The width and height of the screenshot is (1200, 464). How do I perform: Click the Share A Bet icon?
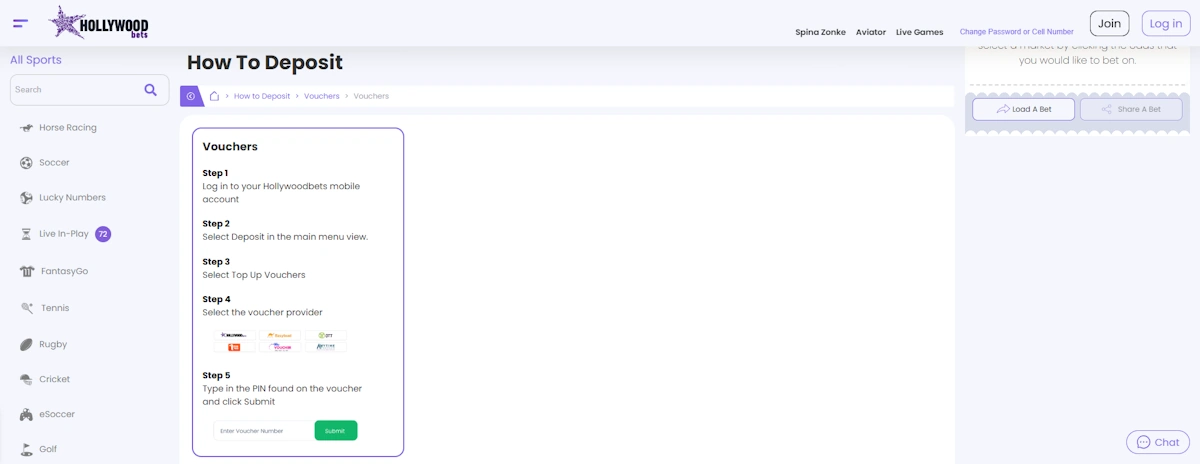pos(1107,109)
